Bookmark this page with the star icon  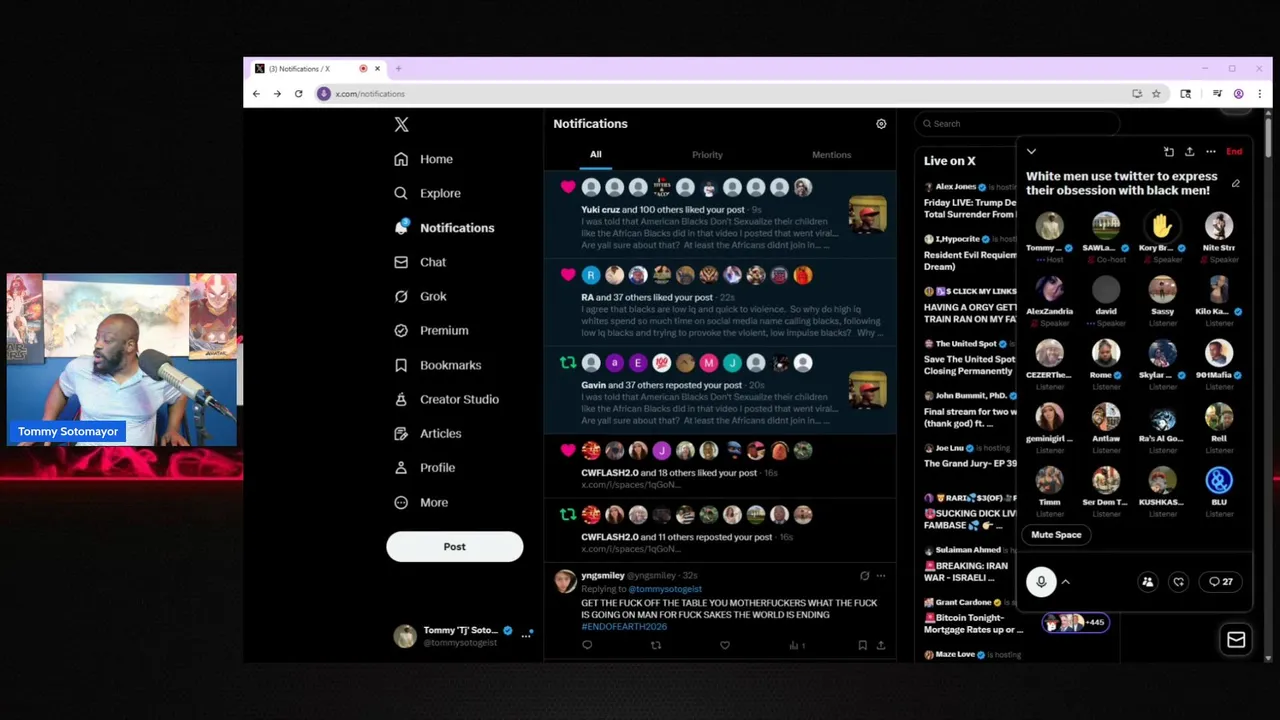point(1156,94)
